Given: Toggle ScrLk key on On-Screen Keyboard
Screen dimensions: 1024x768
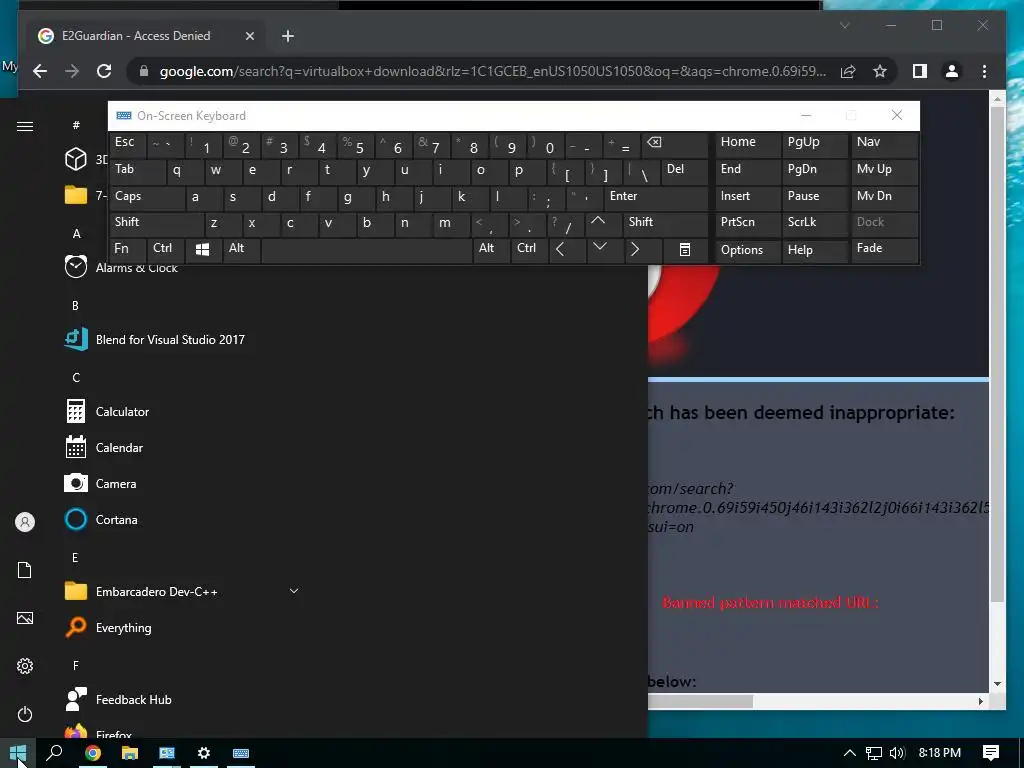Looking at the screenshot, I should [814, 223].
